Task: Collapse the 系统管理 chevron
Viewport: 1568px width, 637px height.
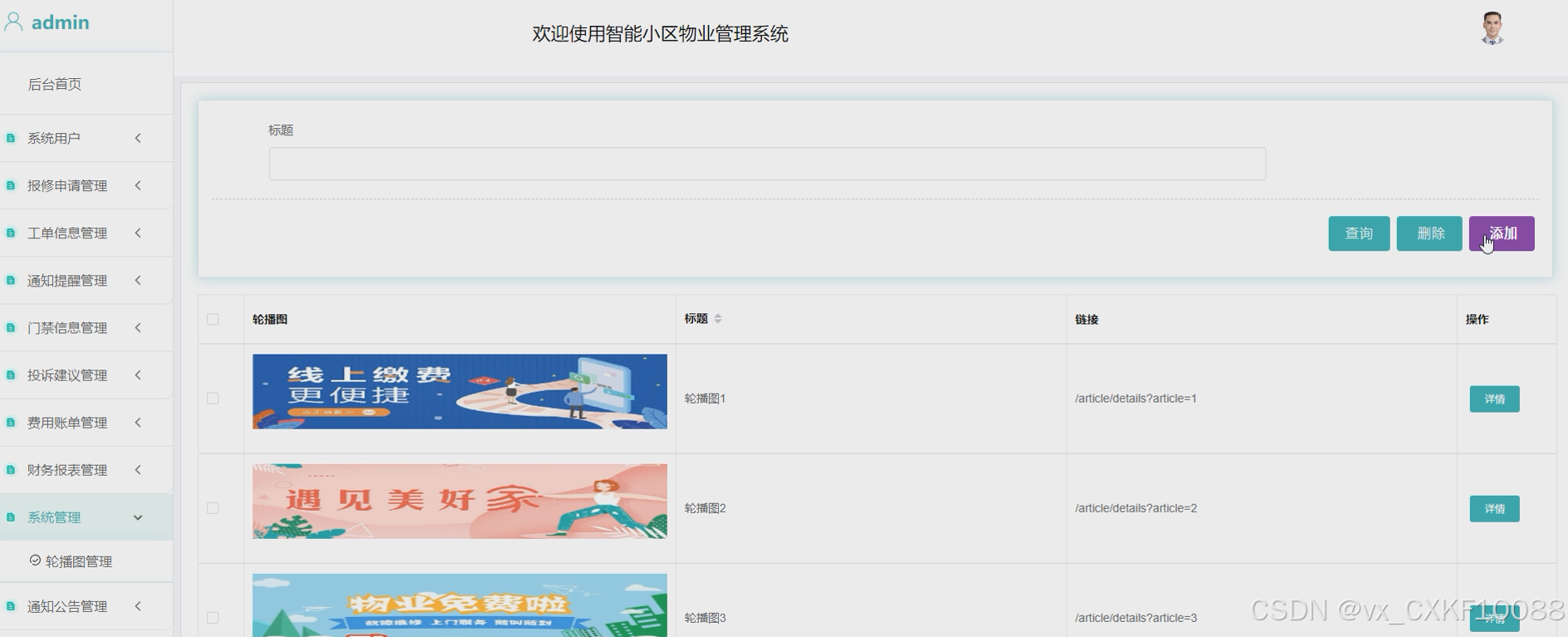Action: pos(138,517)
